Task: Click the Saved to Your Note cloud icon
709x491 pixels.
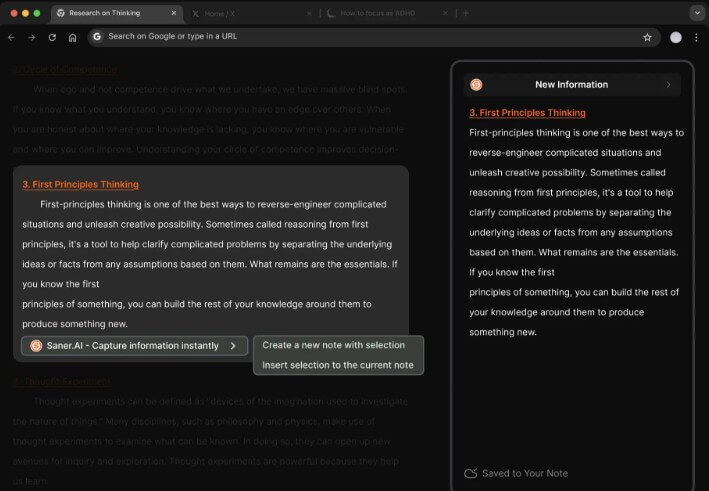Action: pos(471,473)
